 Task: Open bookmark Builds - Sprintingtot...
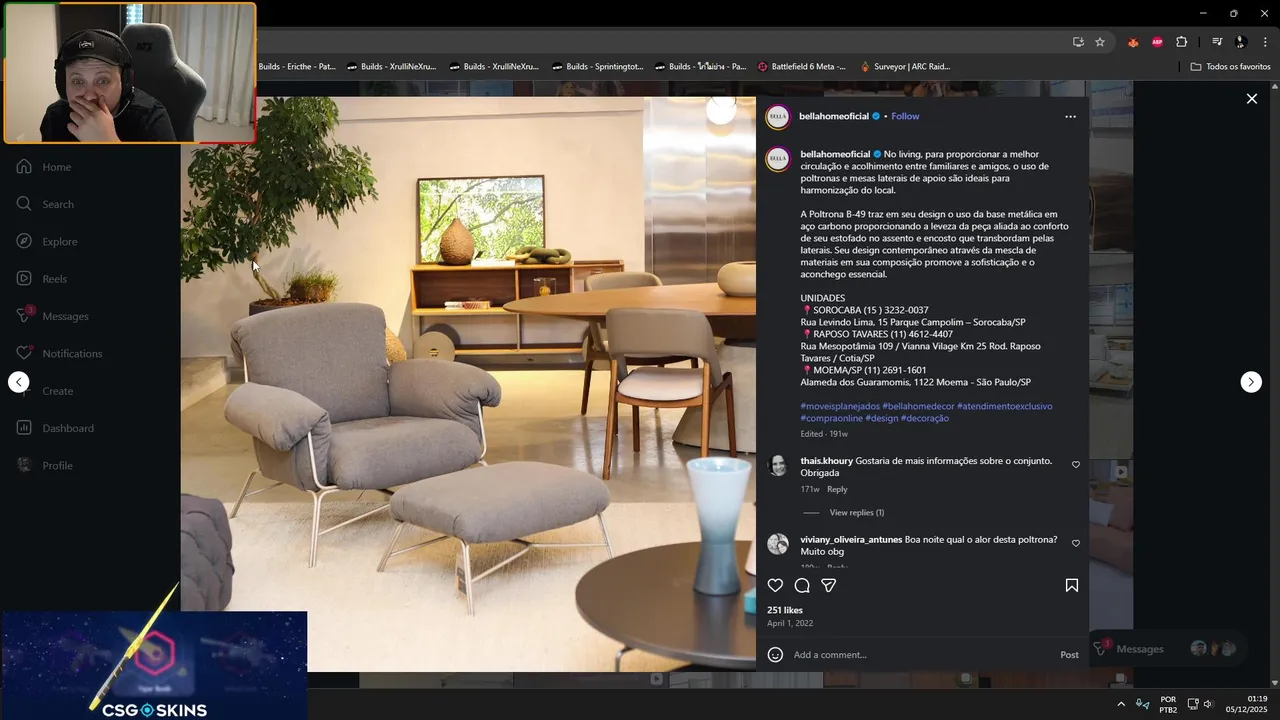coord(596,67)
